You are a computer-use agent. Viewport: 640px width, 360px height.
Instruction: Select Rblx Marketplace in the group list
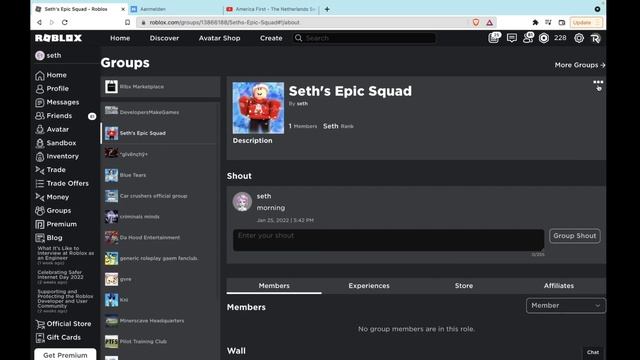[160, 87]
